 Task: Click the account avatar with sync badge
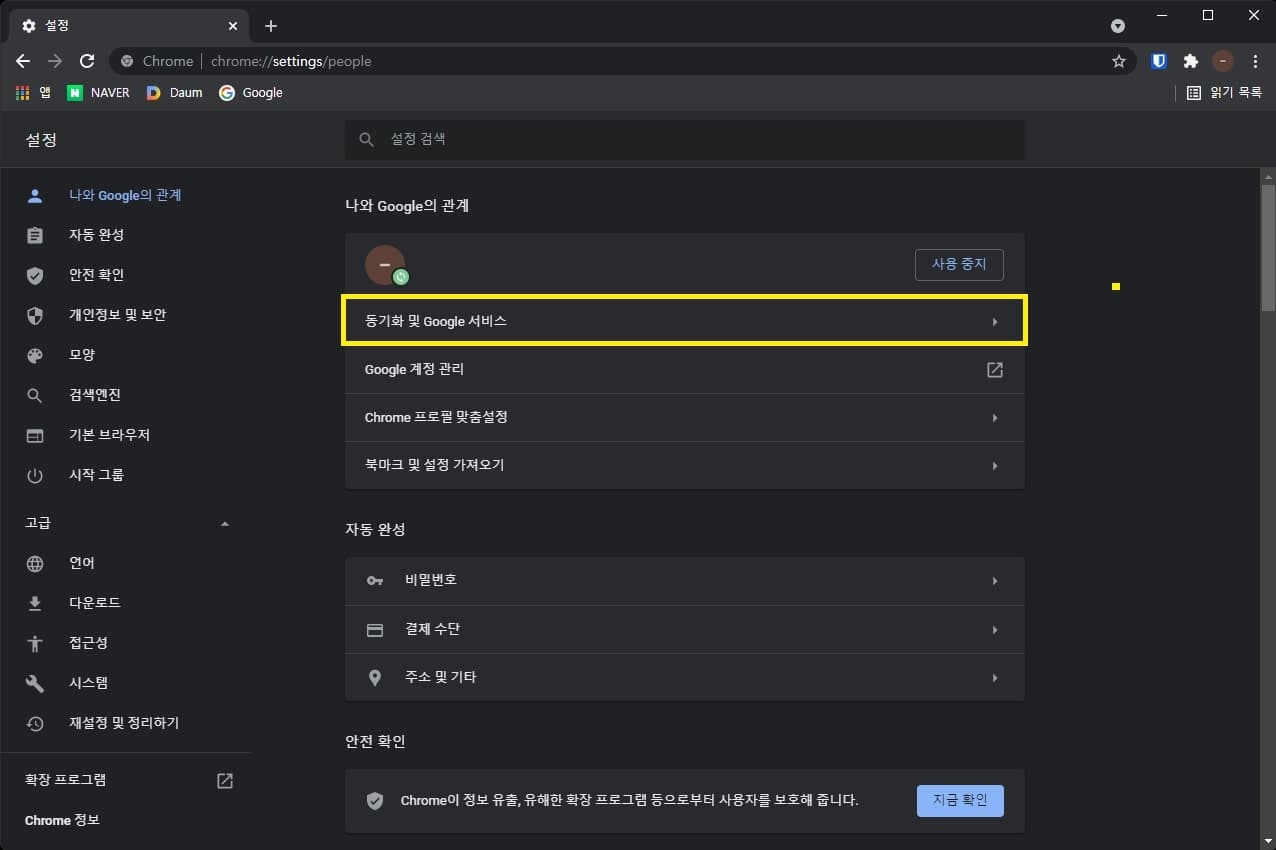tap(386, 265)
